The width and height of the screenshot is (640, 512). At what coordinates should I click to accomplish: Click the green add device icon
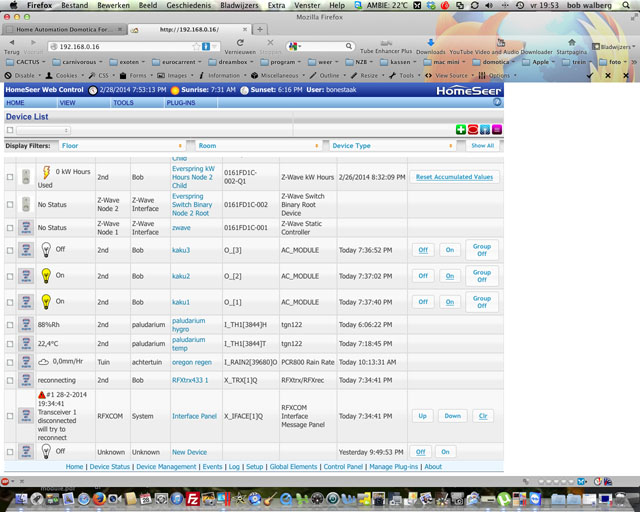(460, 130)
